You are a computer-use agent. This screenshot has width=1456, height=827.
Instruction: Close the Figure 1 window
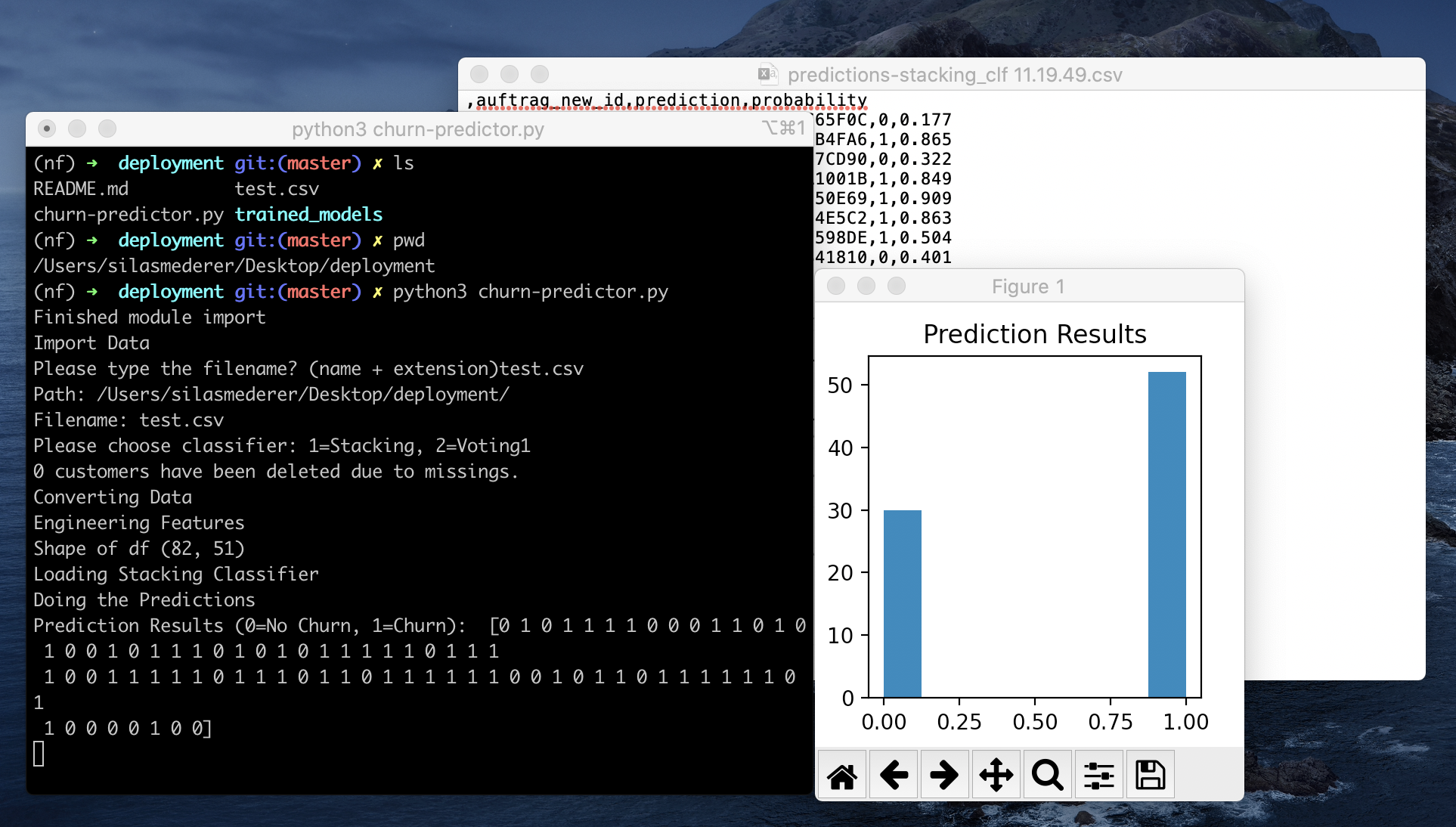836,286
